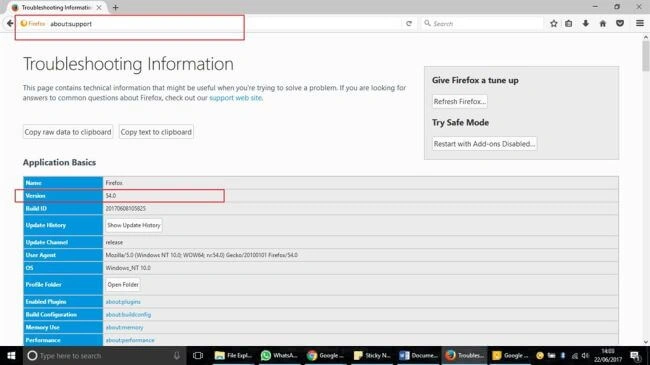The height and width of the screenshot is (365, 650).
Task: Click the browser back arrow button
Action: coord(10,24)
